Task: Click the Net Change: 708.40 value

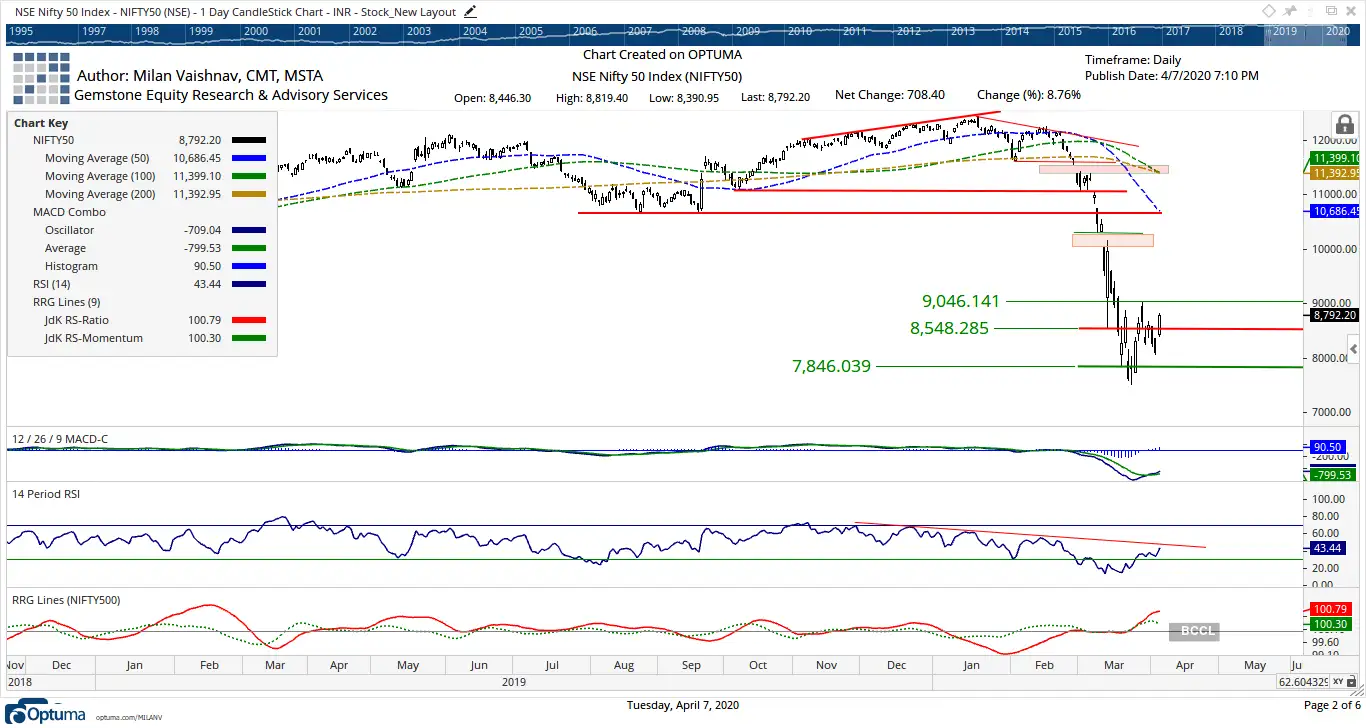Action: (x=890, y=95)
